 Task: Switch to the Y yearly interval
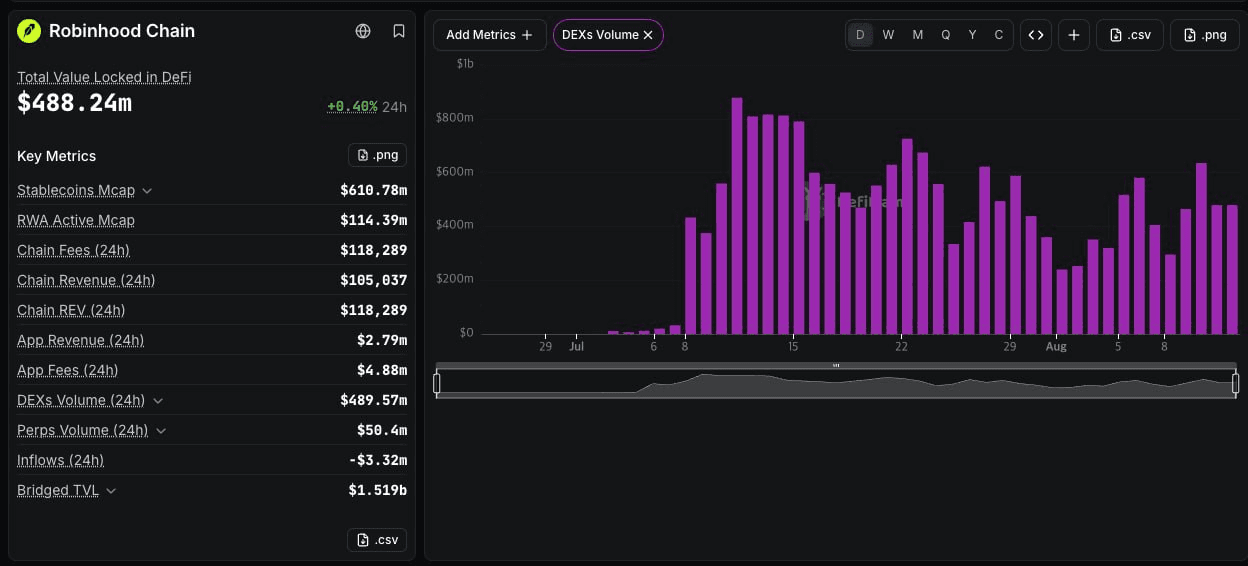pos(972,35)
